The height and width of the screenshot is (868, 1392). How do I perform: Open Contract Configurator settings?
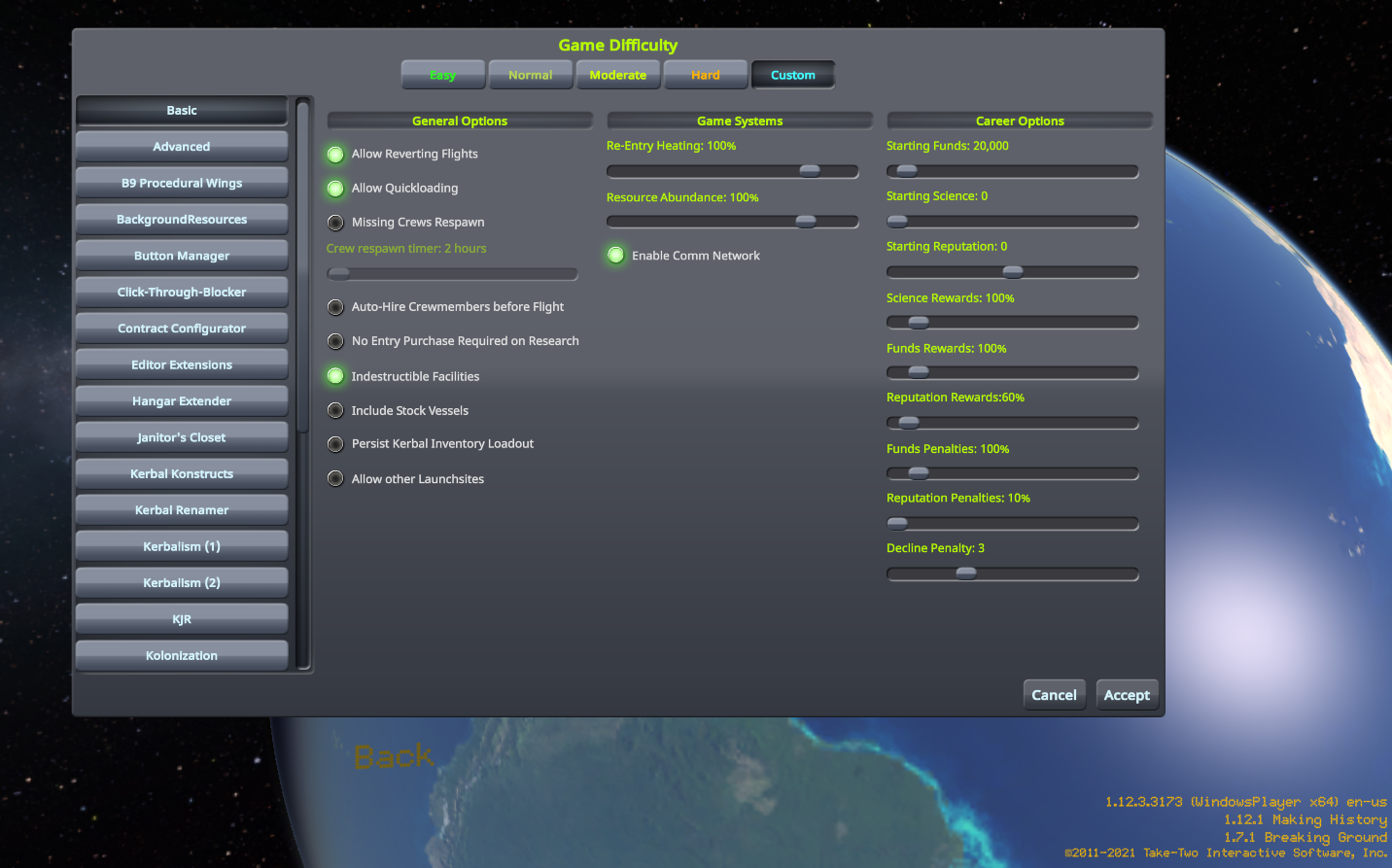(x=182, y=329)
